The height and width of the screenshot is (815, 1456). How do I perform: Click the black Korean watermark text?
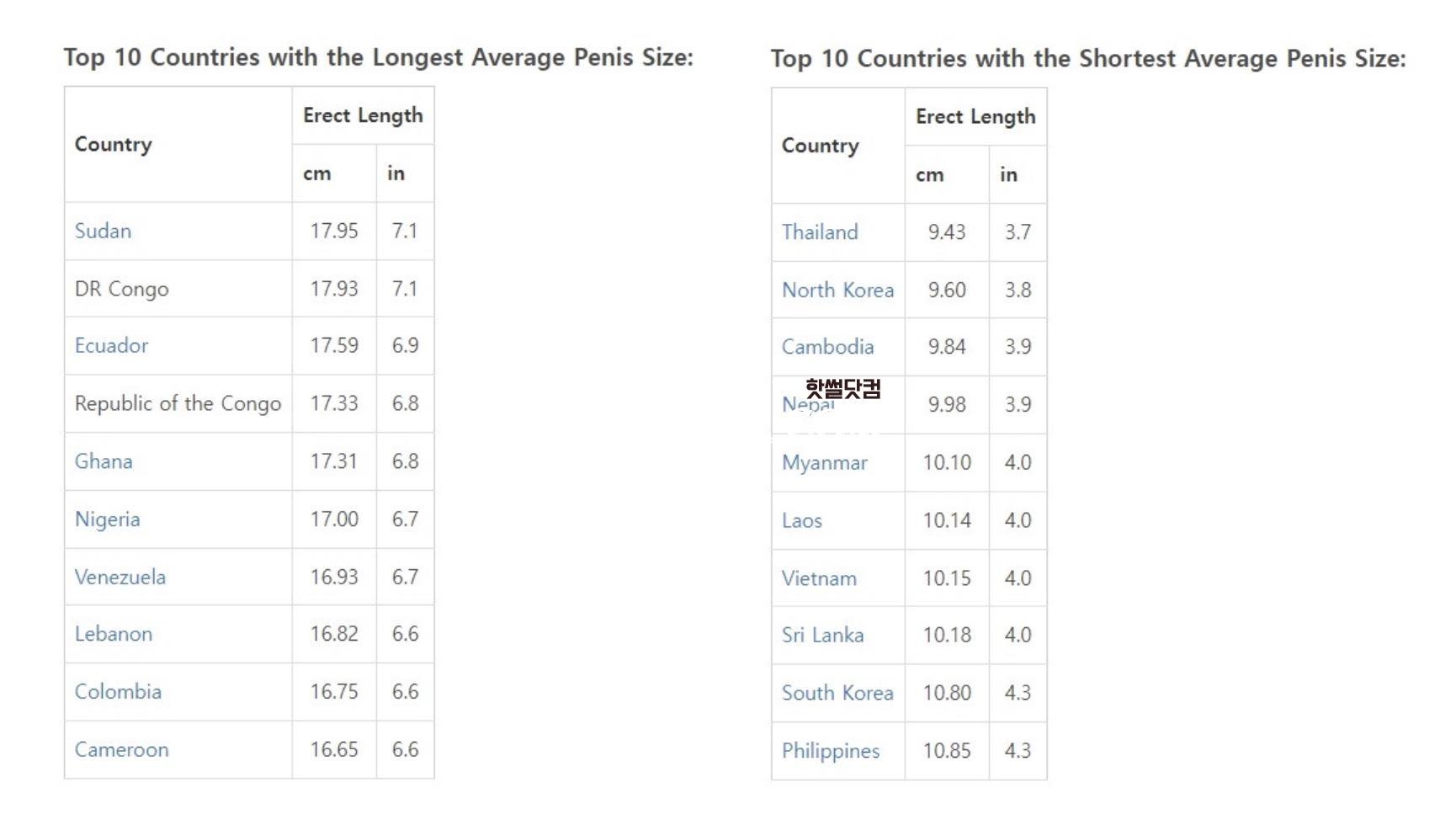point(842,388)
